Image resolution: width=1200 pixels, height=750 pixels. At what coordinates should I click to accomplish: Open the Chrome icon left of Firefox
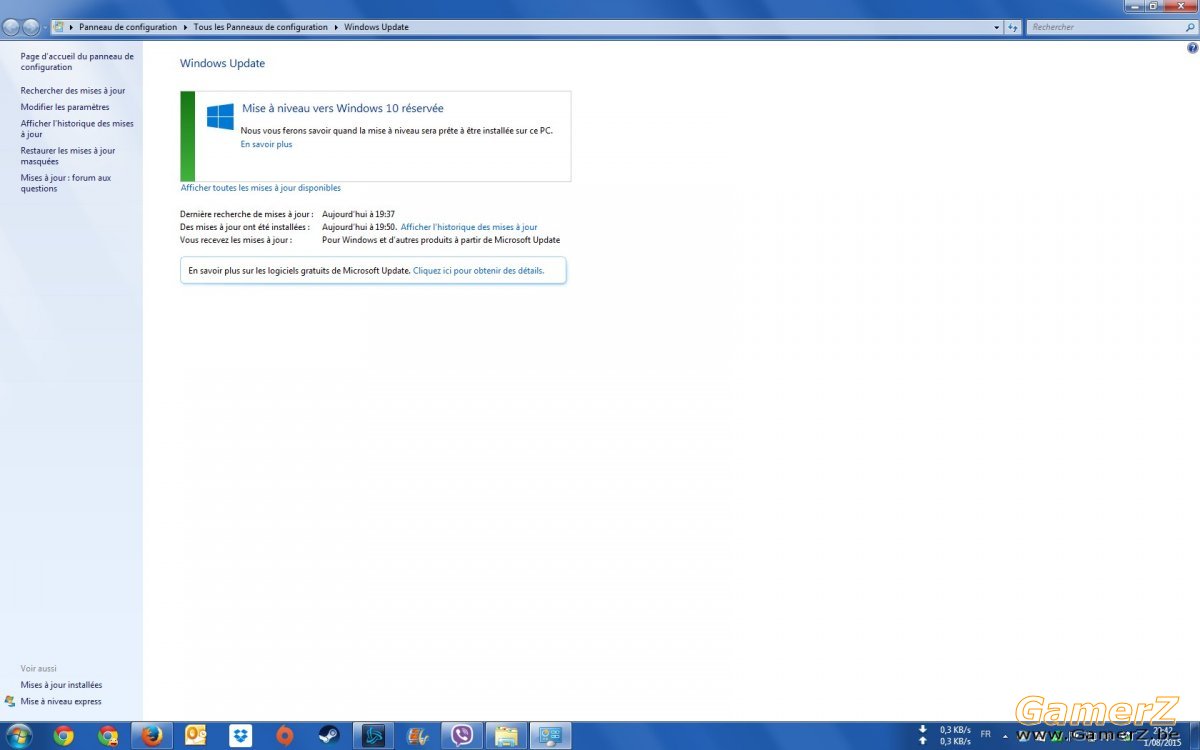(108, 736)
